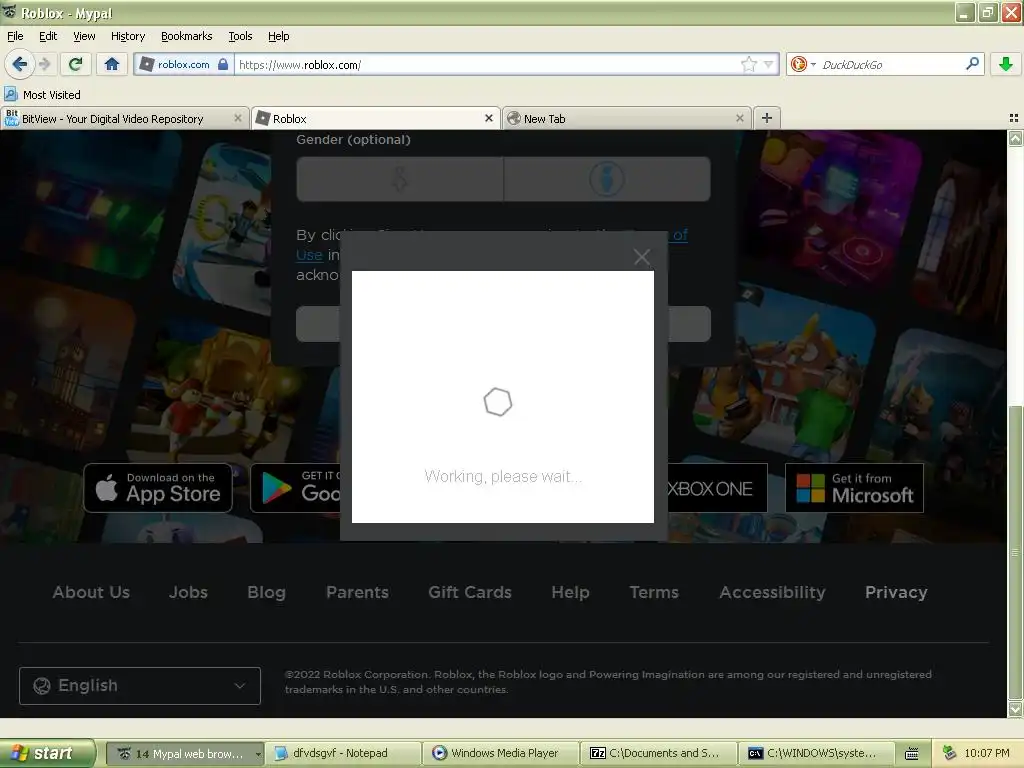The image size is (1024, 768).
Task: Open the View menu
Action: coord(84,36)
